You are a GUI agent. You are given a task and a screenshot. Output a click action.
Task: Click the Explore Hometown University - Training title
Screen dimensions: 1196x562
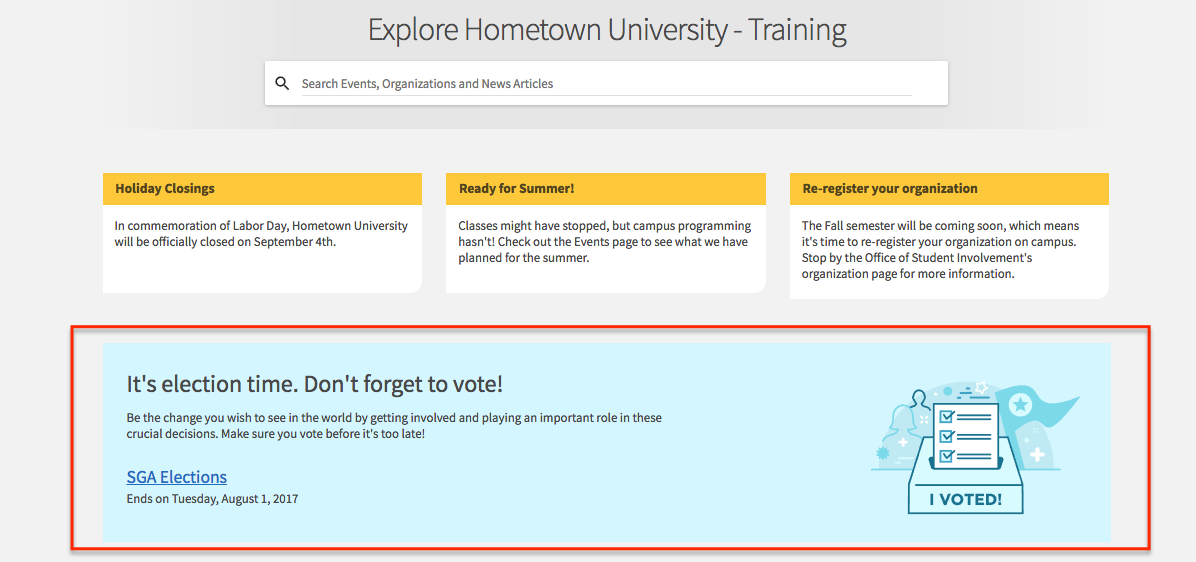(x=607, y=31)
